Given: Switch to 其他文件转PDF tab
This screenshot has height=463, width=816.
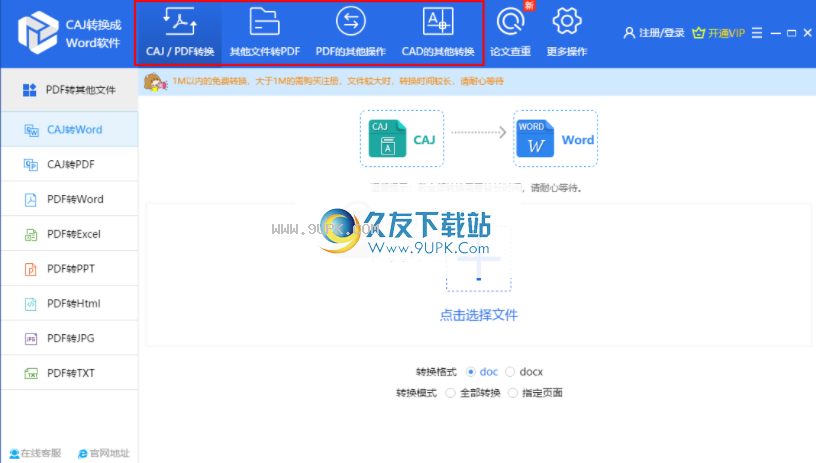Looking at the screenshot, I should pyautogui.click(x=265, y=33).
